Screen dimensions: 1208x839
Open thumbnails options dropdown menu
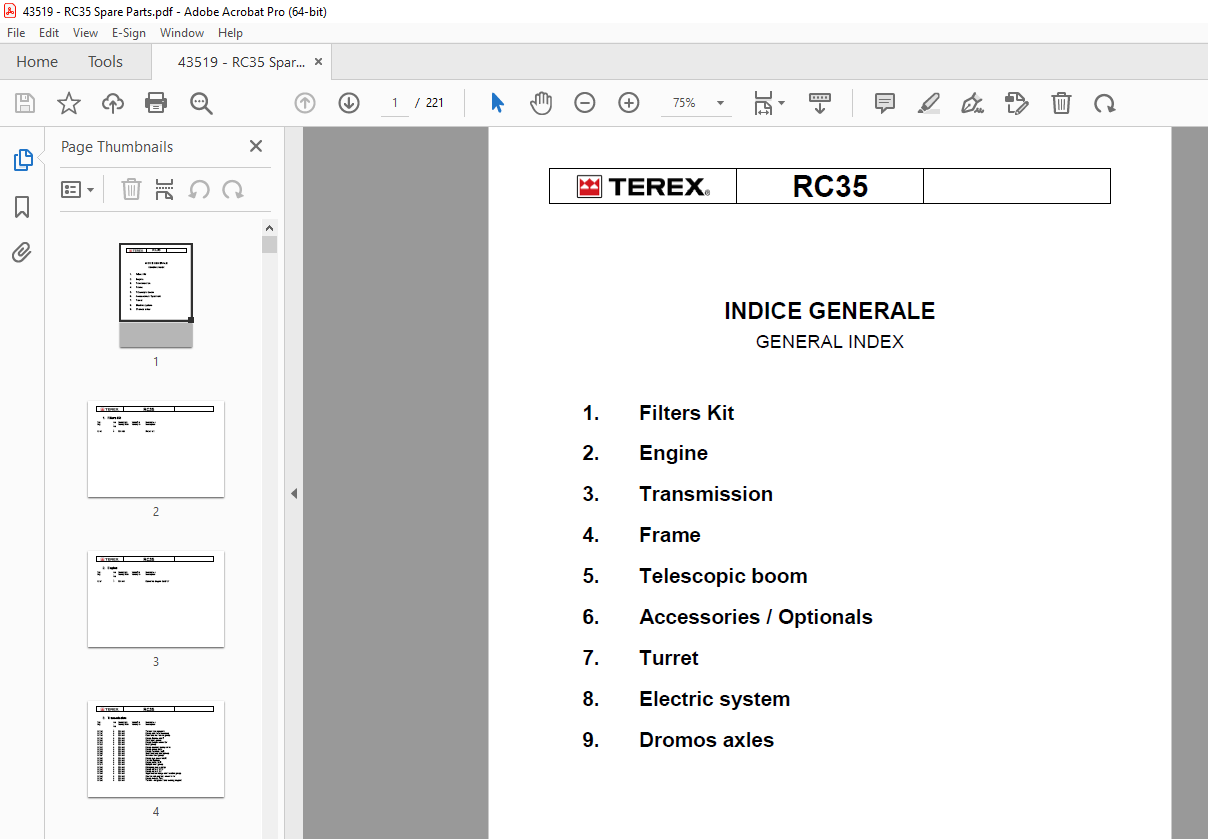[x=78, y=189]
